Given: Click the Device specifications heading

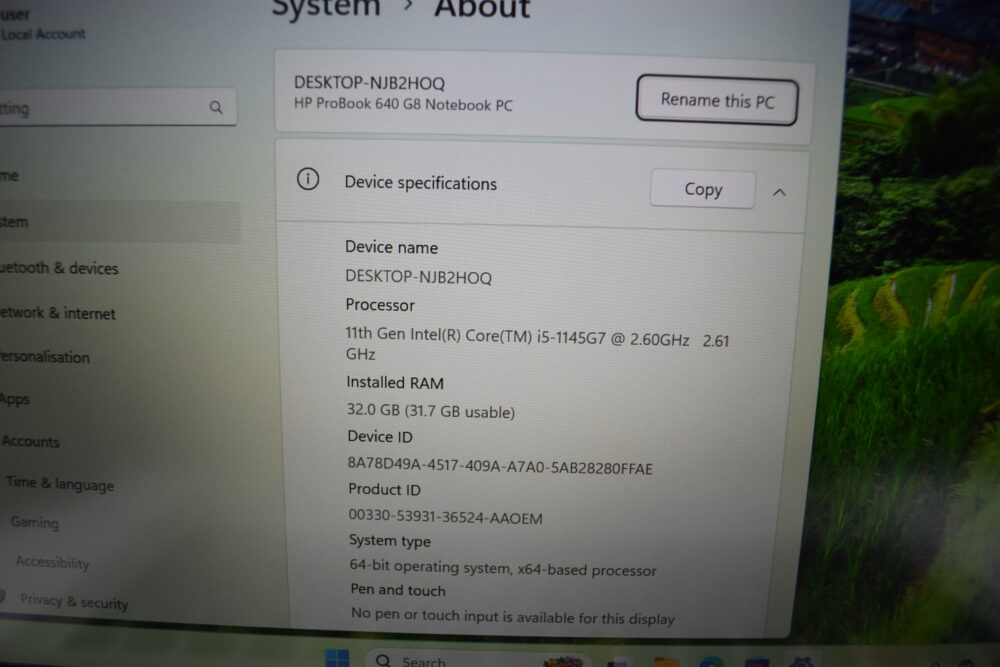Looking at the screenshot, I should tap(420, 183).
